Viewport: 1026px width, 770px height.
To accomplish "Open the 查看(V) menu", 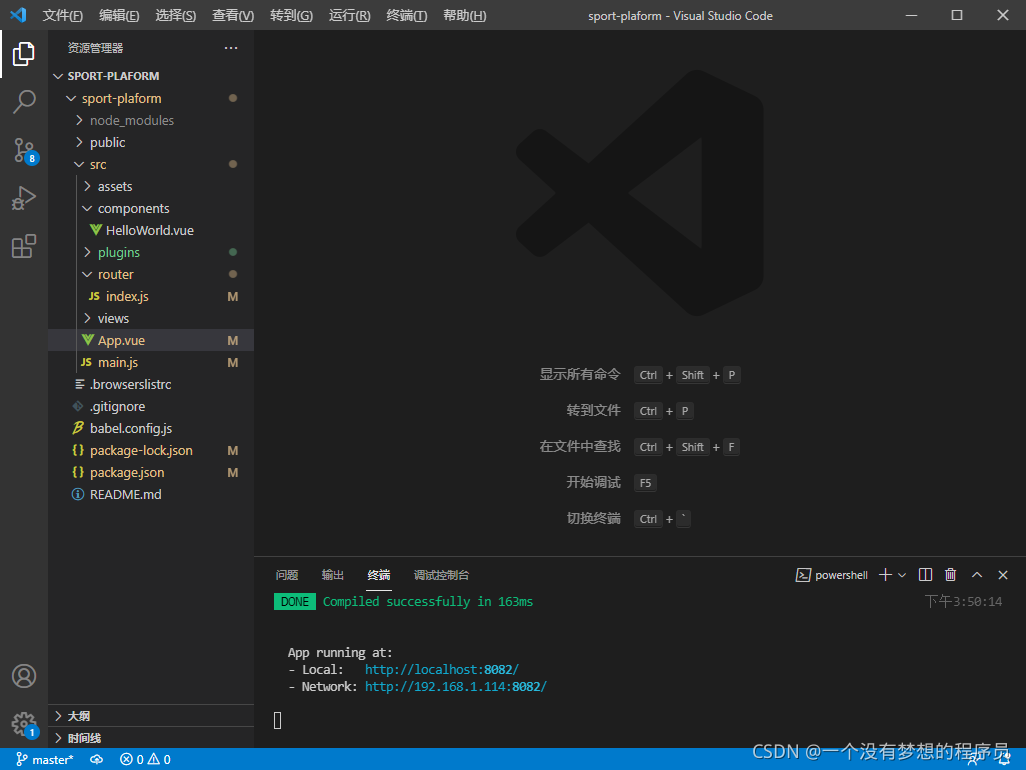I will click(233, 15).
